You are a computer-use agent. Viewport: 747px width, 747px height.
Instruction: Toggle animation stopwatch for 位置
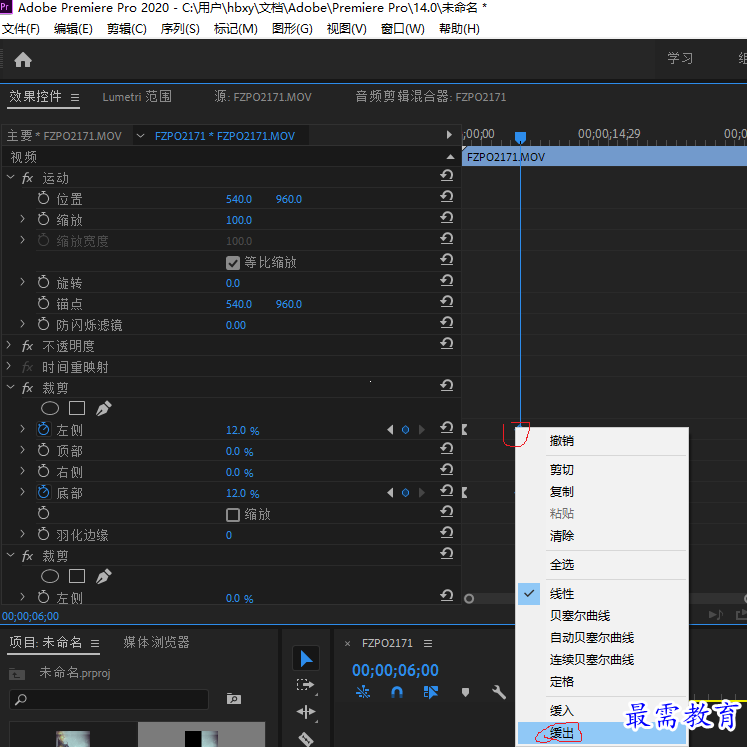[x=43, y=198]
